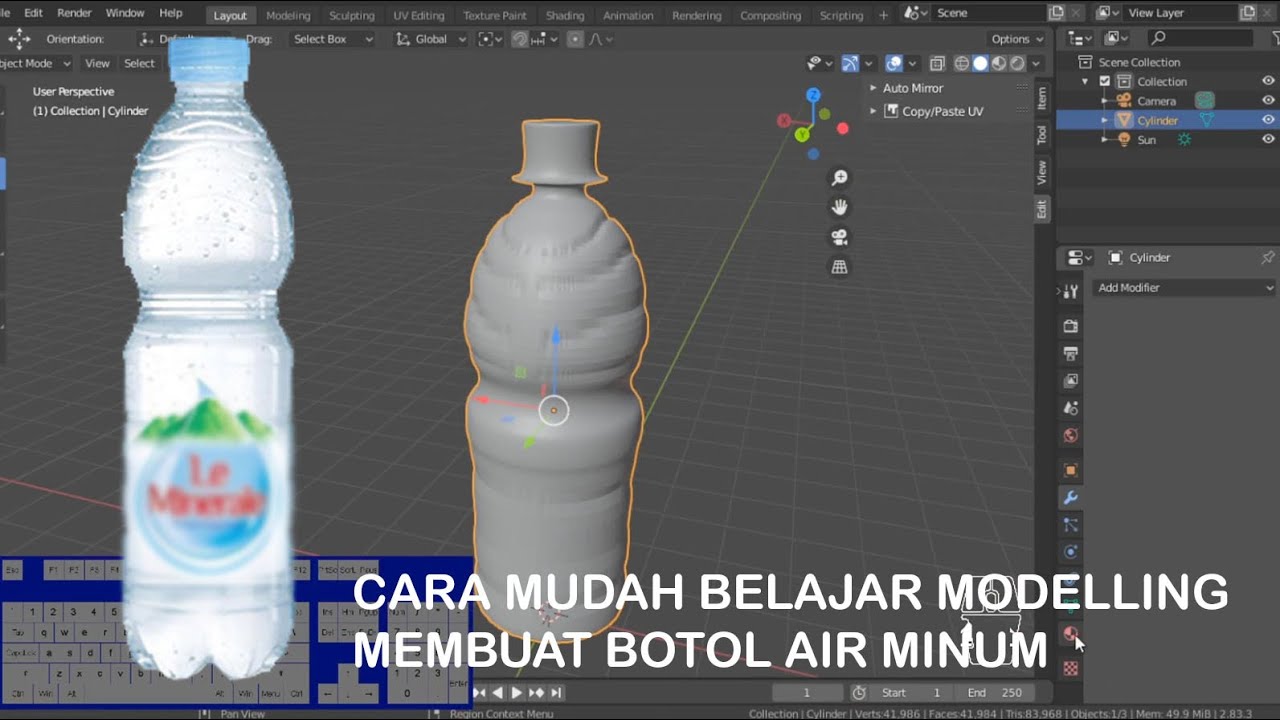Switch perspective/orthographic with the grid icon
The height and width of the screenshot is (720, 1280).
coord(839,267)
